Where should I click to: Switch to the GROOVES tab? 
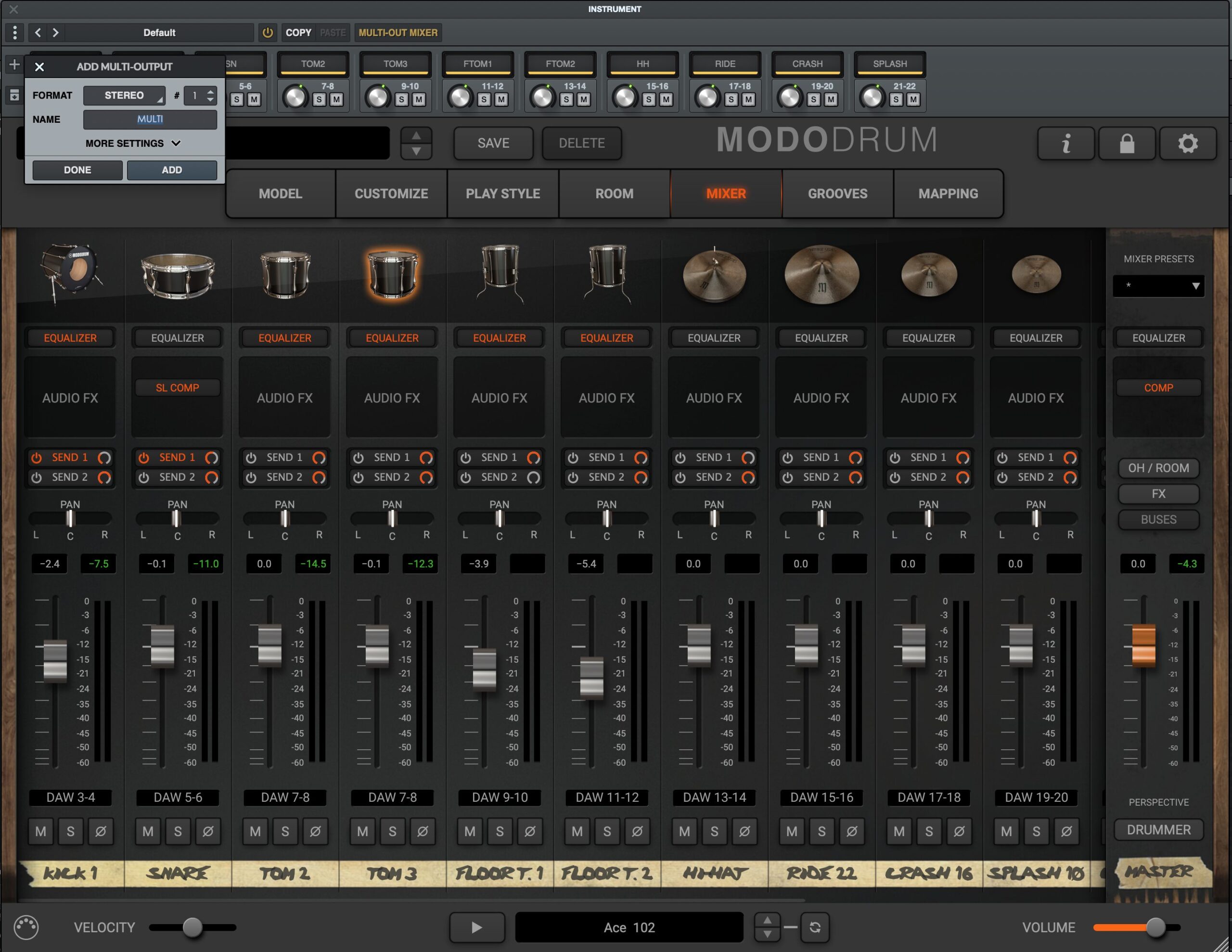[838, 193]
